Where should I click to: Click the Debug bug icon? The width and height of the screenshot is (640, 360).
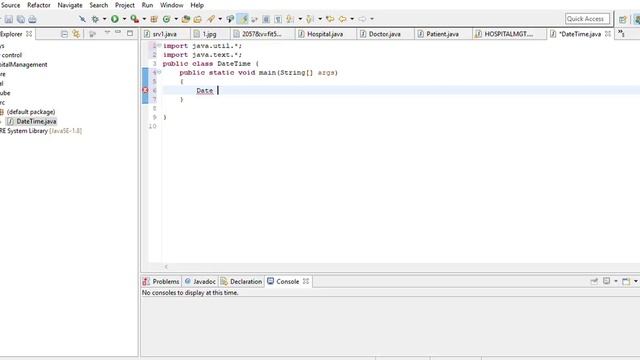95,19
